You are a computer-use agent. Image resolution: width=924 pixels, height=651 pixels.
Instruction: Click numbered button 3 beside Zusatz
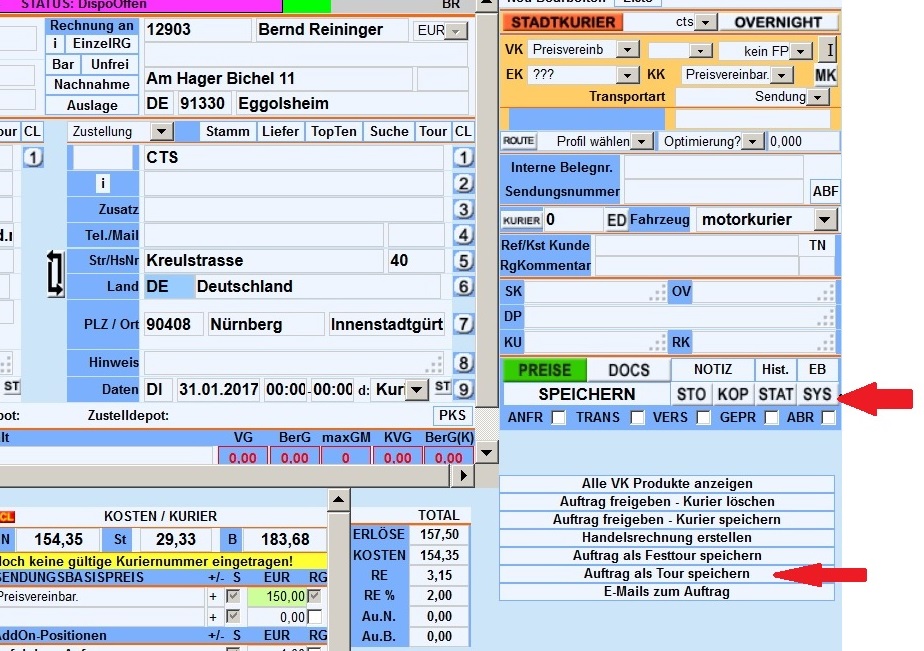tap(463, 209)
